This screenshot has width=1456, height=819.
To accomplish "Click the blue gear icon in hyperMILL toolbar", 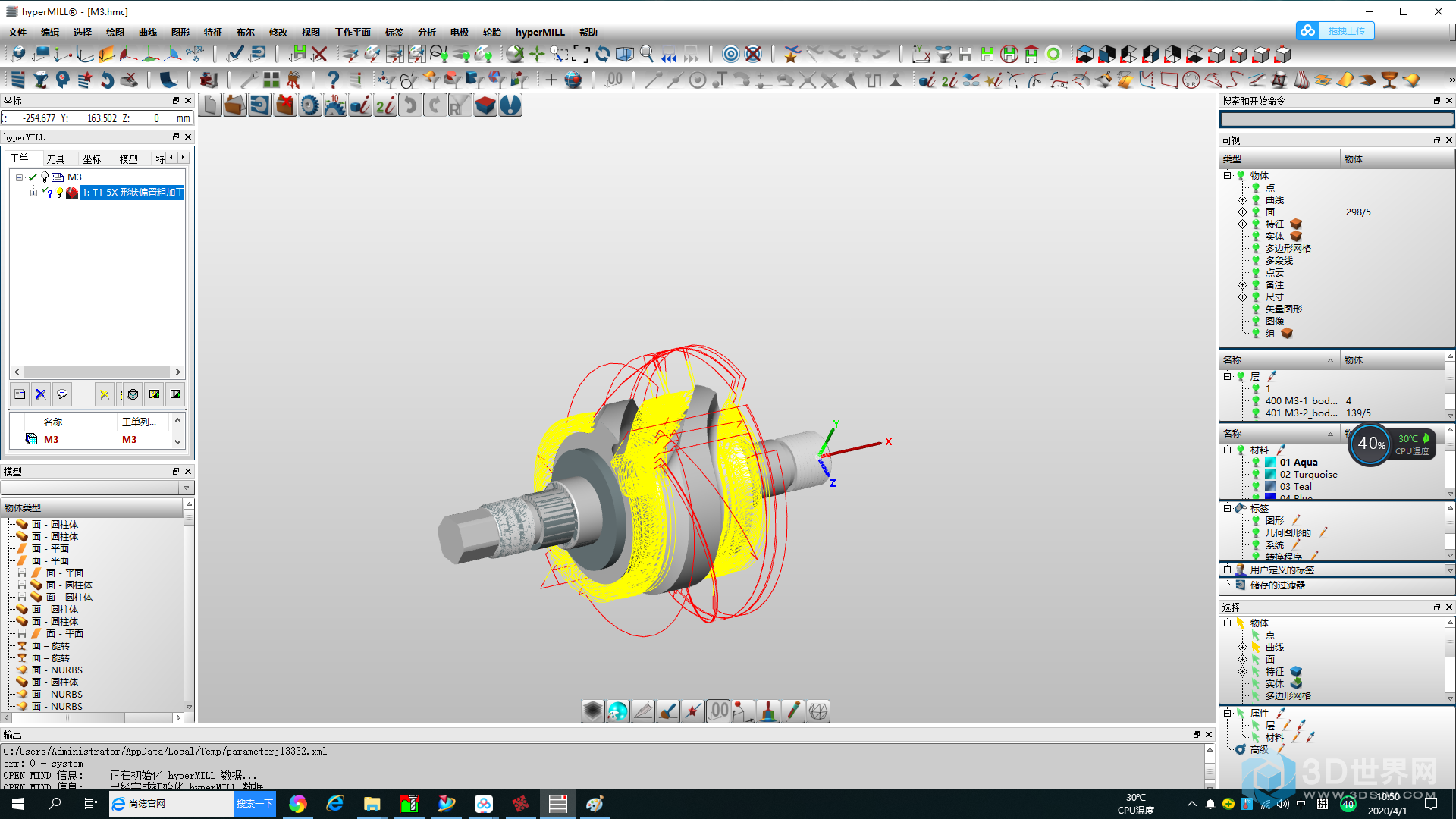I will (x=310, y=105).
